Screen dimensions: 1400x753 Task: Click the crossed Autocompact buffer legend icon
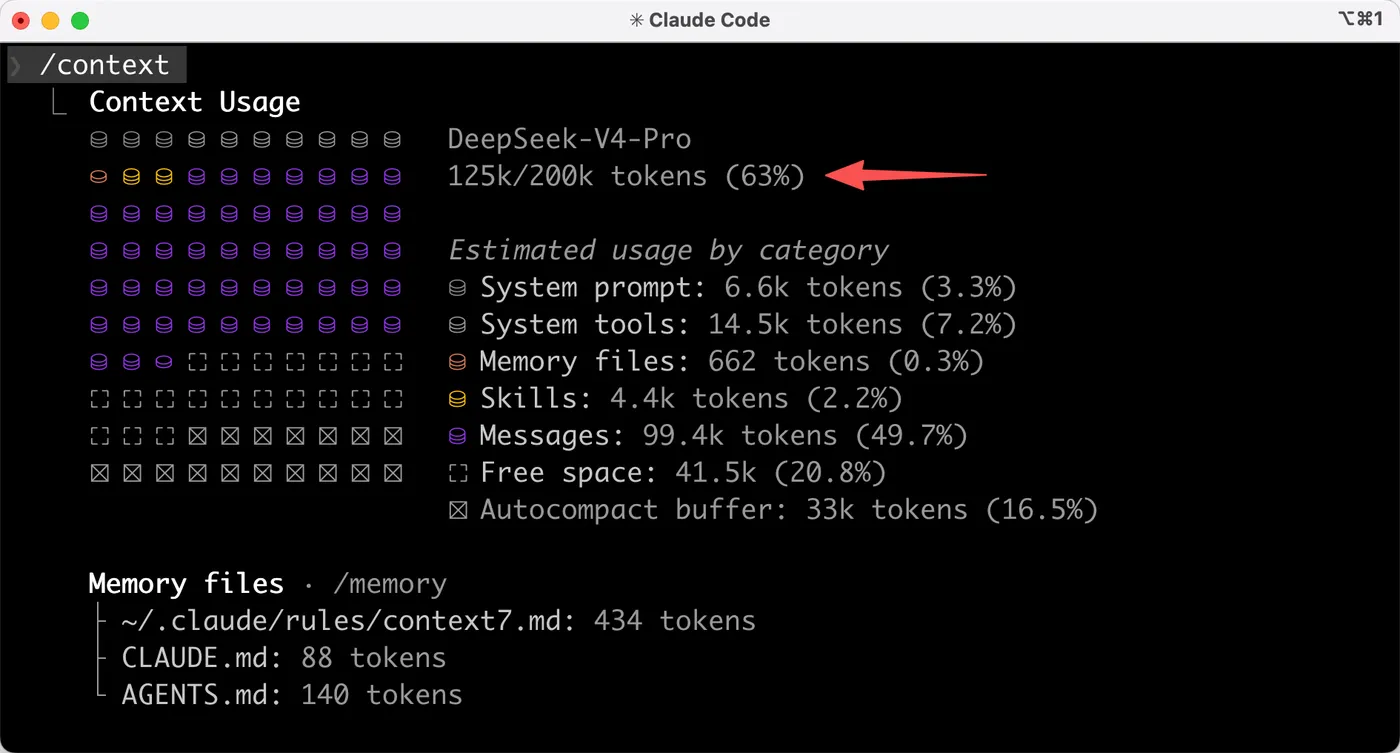point(458,510)
